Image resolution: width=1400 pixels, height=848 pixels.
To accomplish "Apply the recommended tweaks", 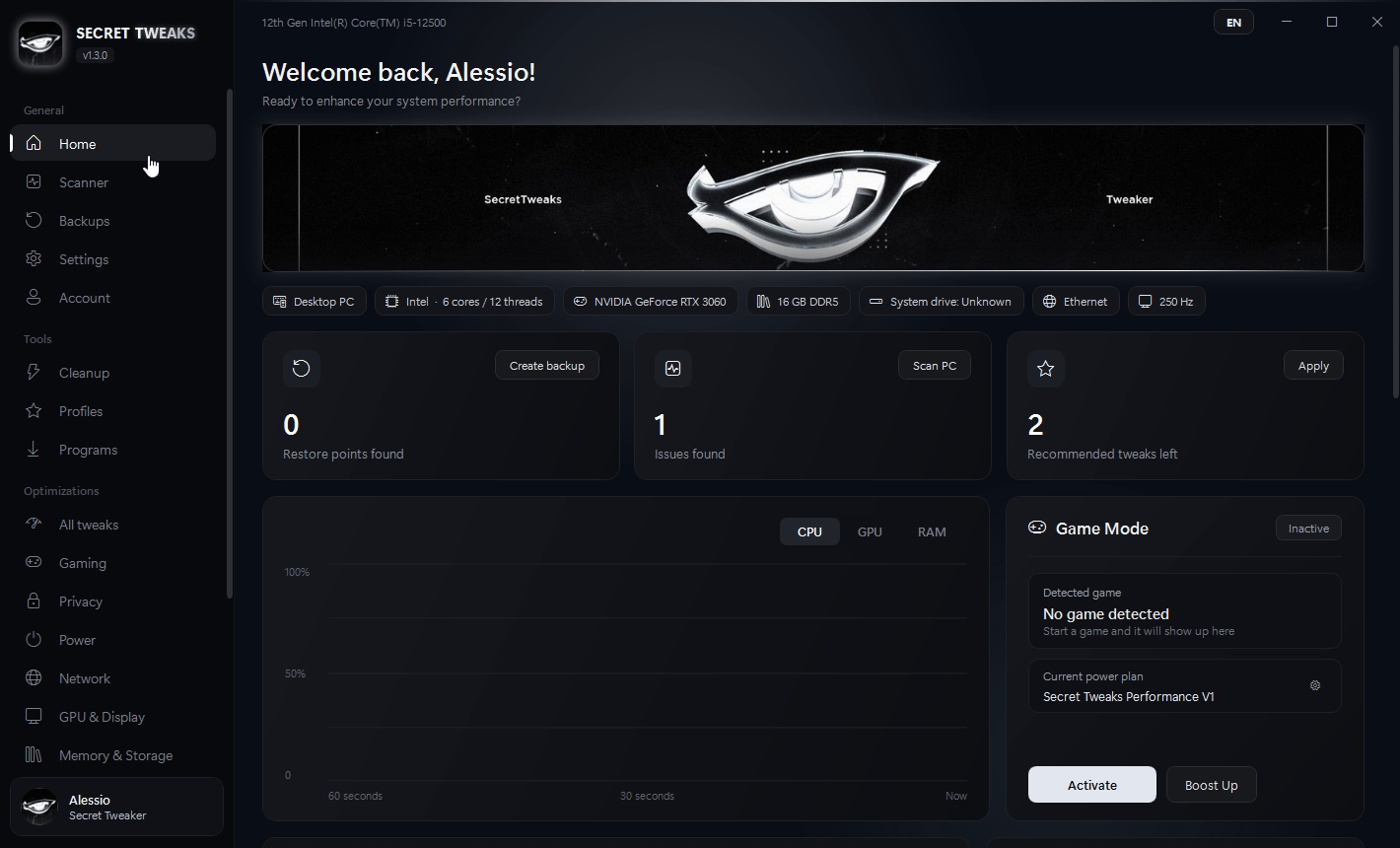I will point(1313,366).
